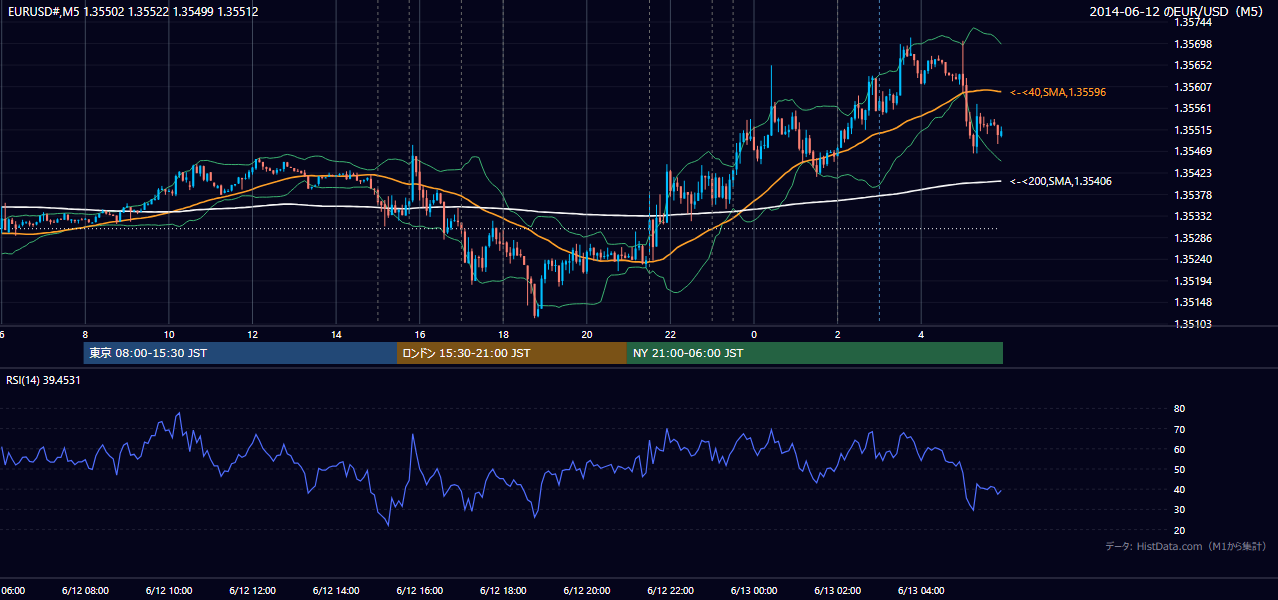Click RSI axis level 40
This screenshot has height=600, width=1278.
1179,489
